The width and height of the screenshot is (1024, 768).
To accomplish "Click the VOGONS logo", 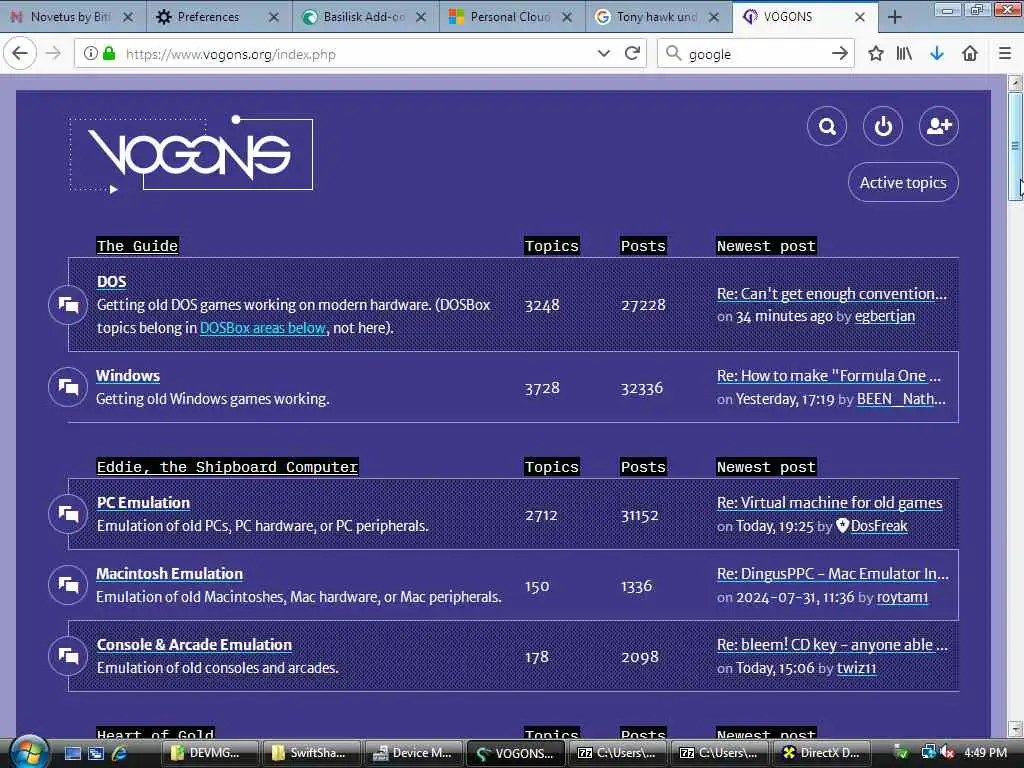I will (x=191, y=154).
